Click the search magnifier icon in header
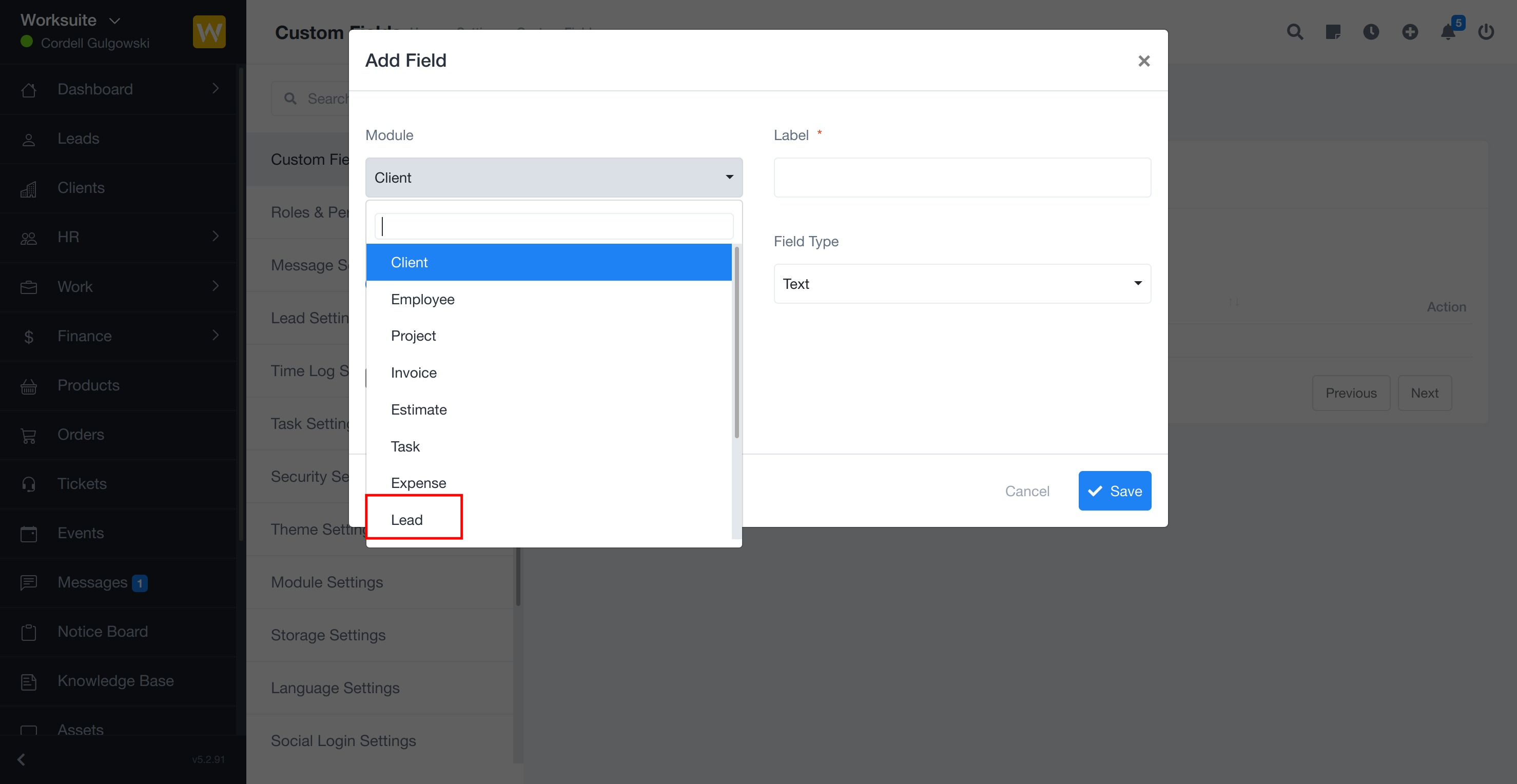The width and height of the screenshot is (1517, 784). [1294, 32]
